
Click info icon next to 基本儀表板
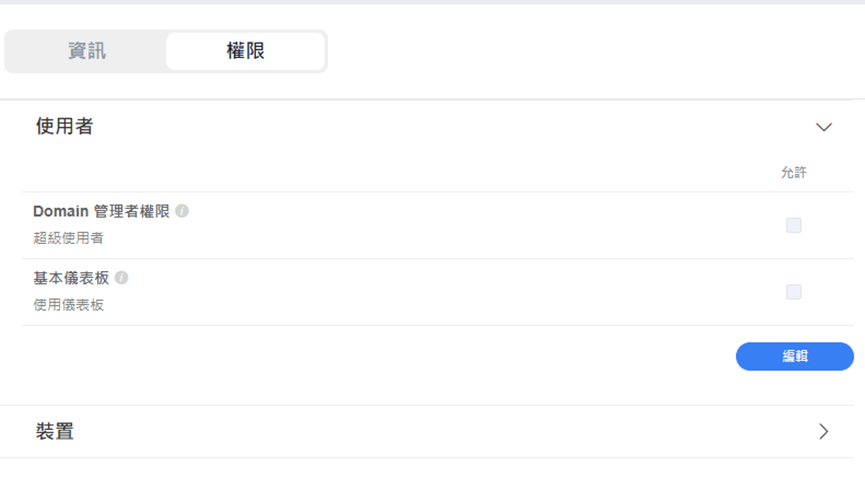[x=122, y=278]
